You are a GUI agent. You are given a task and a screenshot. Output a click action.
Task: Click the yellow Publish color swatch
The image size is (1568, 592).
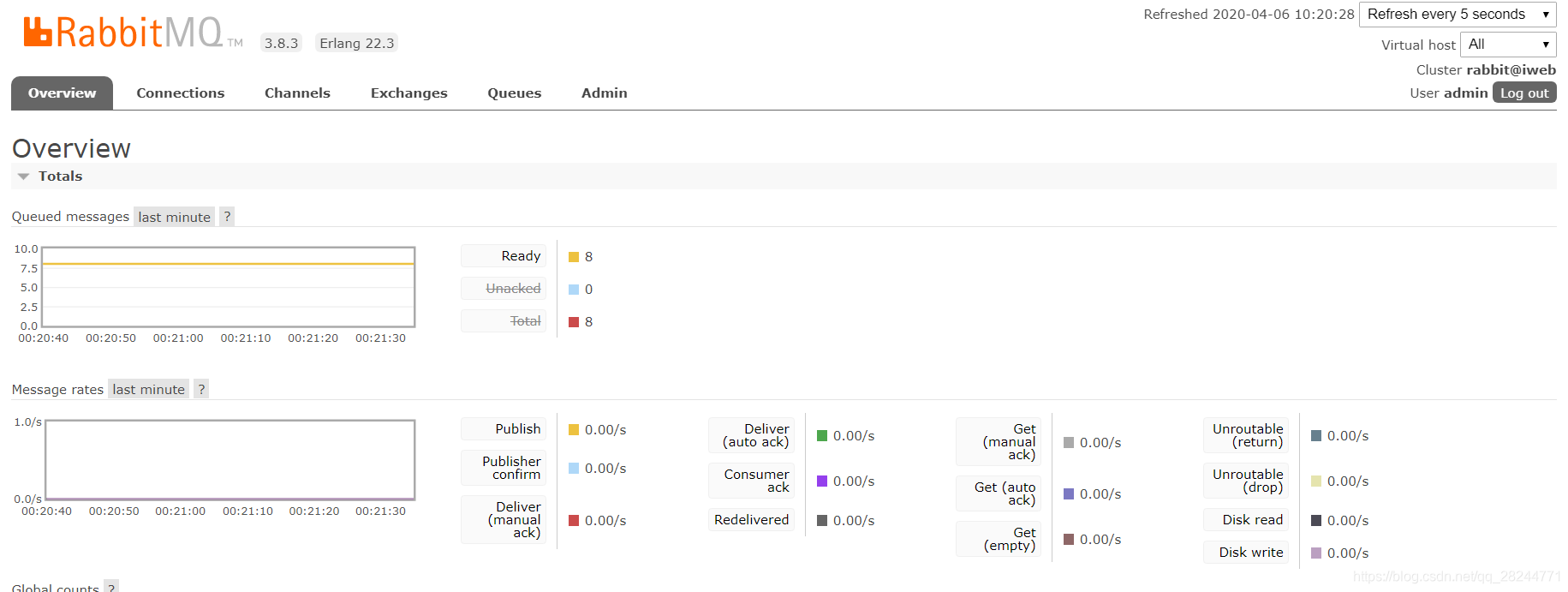tap(574, 430)
